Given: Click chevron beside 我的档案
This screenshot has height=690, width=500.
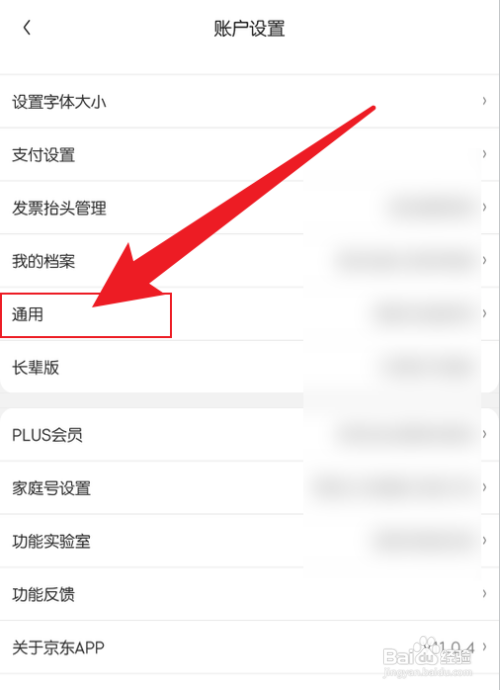Looking at the screenshot, I should 484,261.
